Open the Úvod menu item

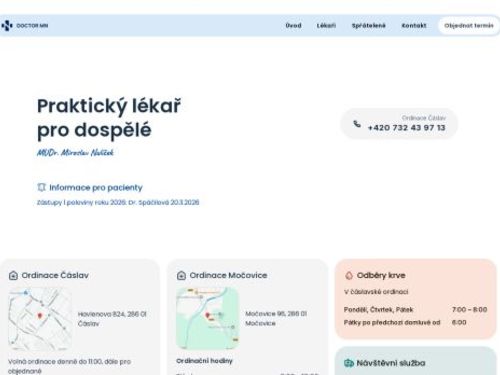[x=293, y=26]
